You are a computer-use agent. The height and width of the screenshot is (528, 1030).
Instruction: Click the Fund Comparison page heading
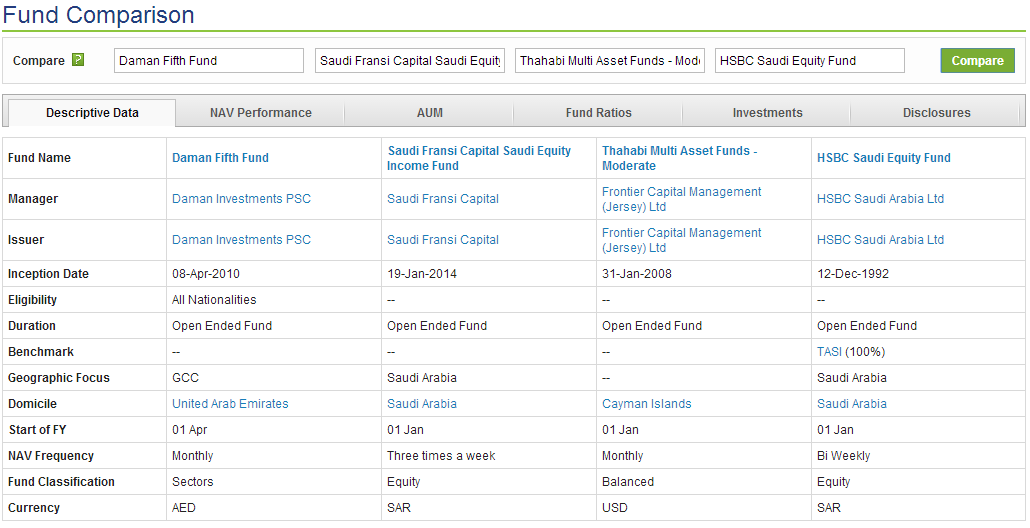(99, 14)
